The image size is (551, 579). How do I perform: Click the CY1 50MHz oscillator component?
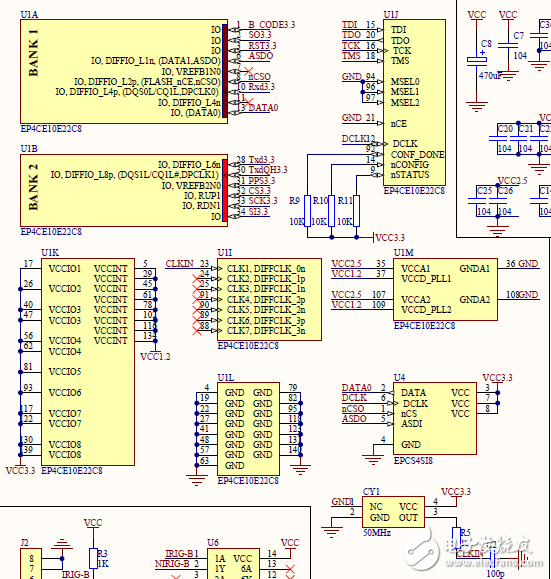[393, 512]
